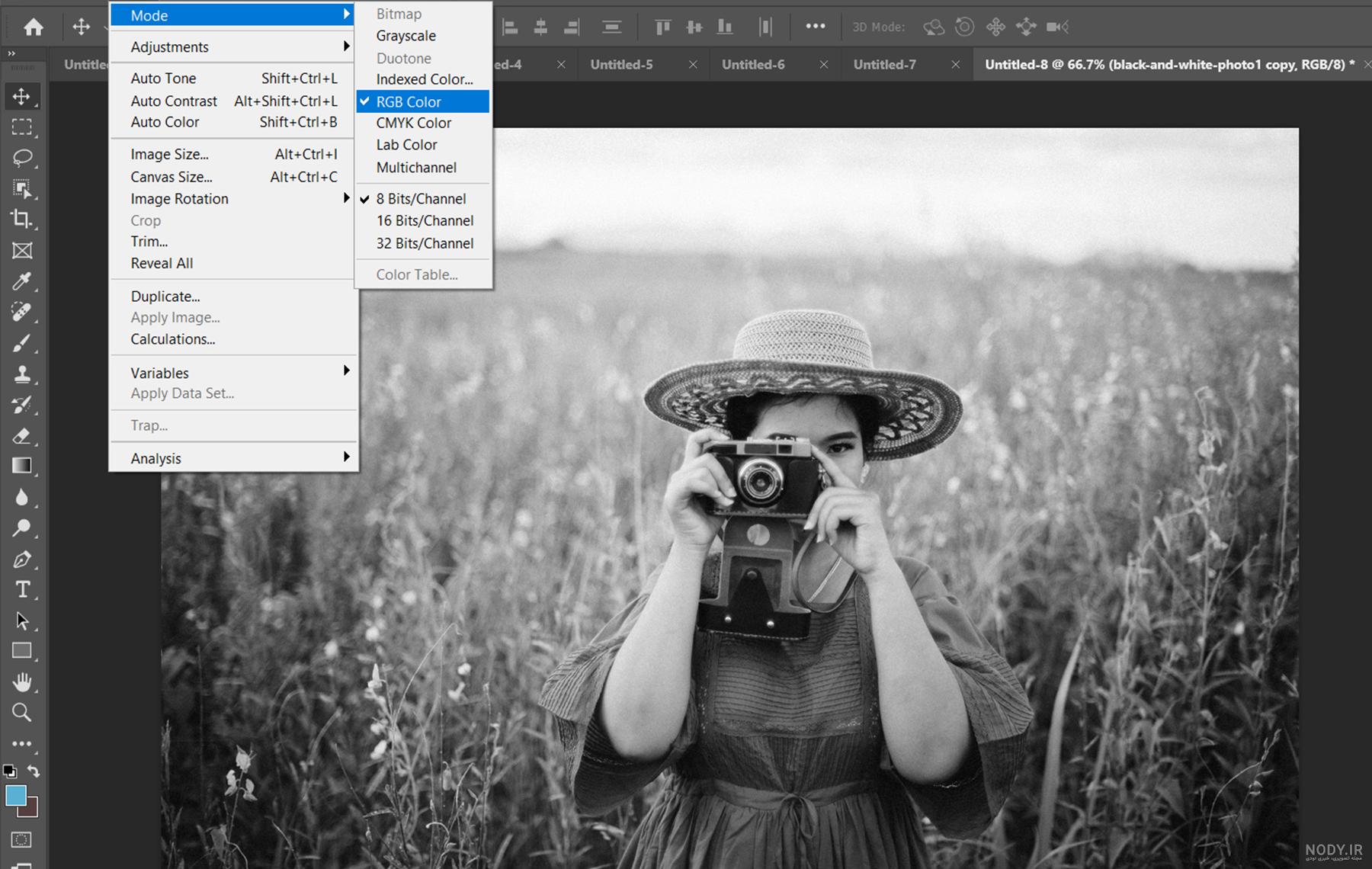1372x869 pixels.
Task: Open the Edit Toolbar three-dots menu
Action: click(x=21, y=743)
